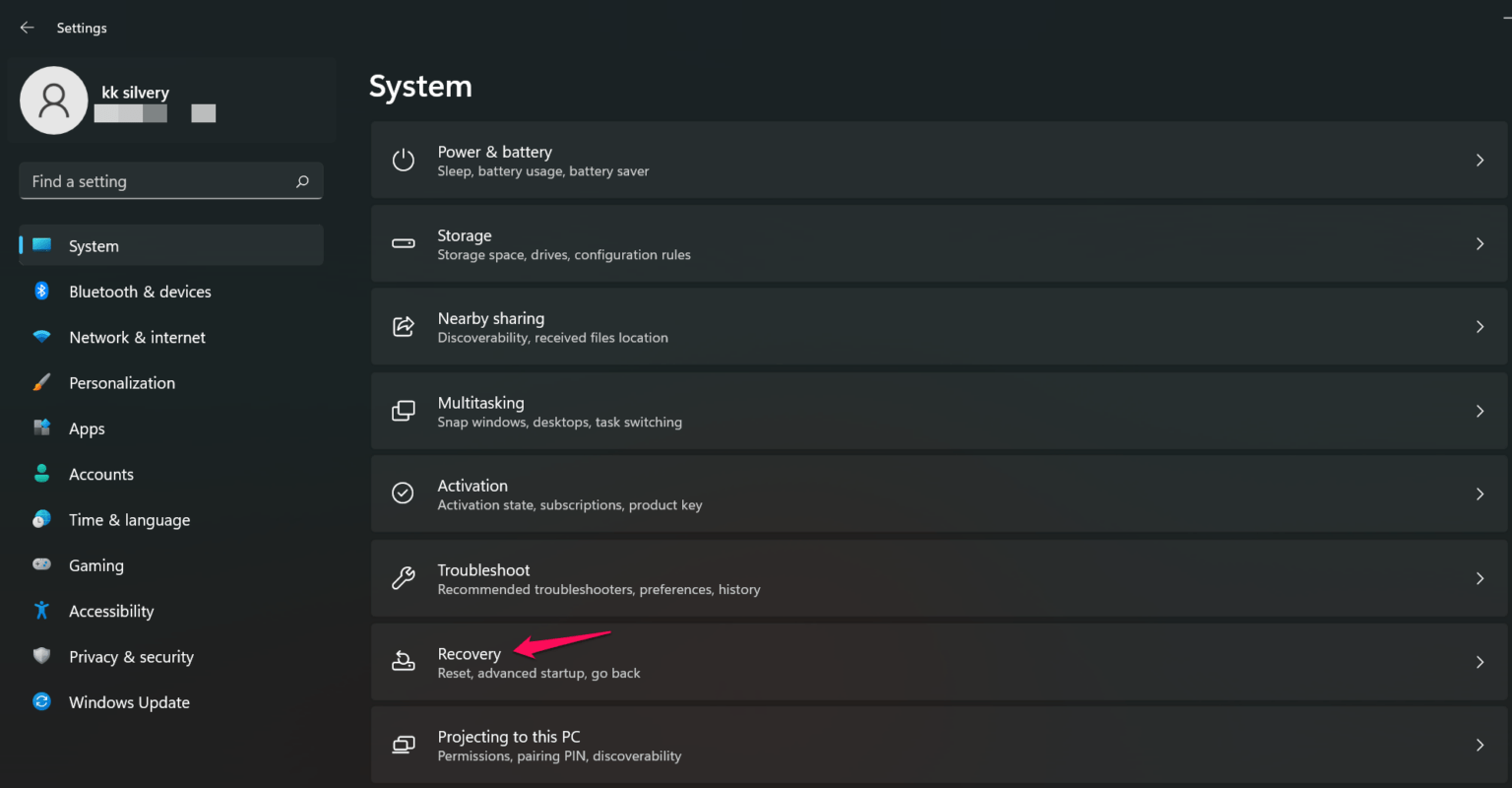
Task: Click the Windows Update icon in sidebar
Action: 41,701
